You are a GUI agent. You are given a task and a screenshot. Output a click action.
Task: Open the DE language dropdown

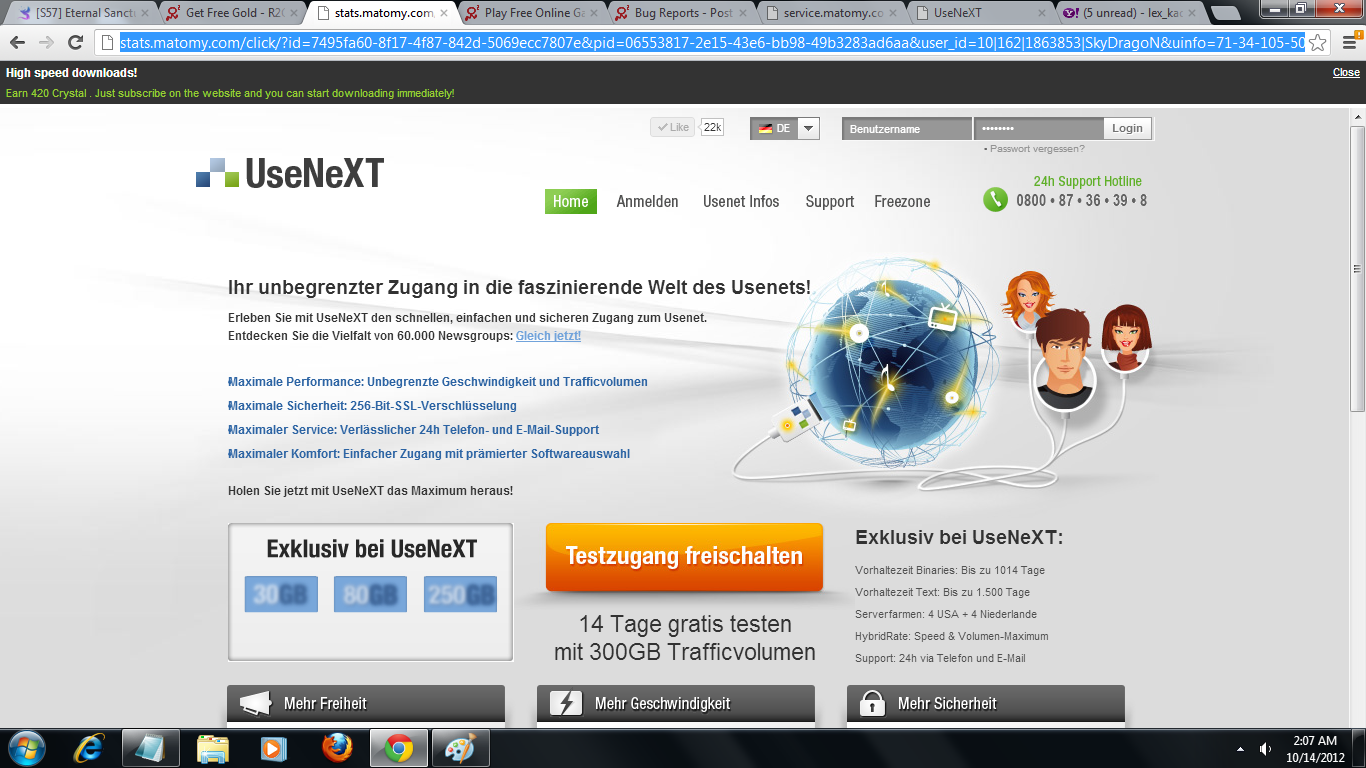click(809, 128)
